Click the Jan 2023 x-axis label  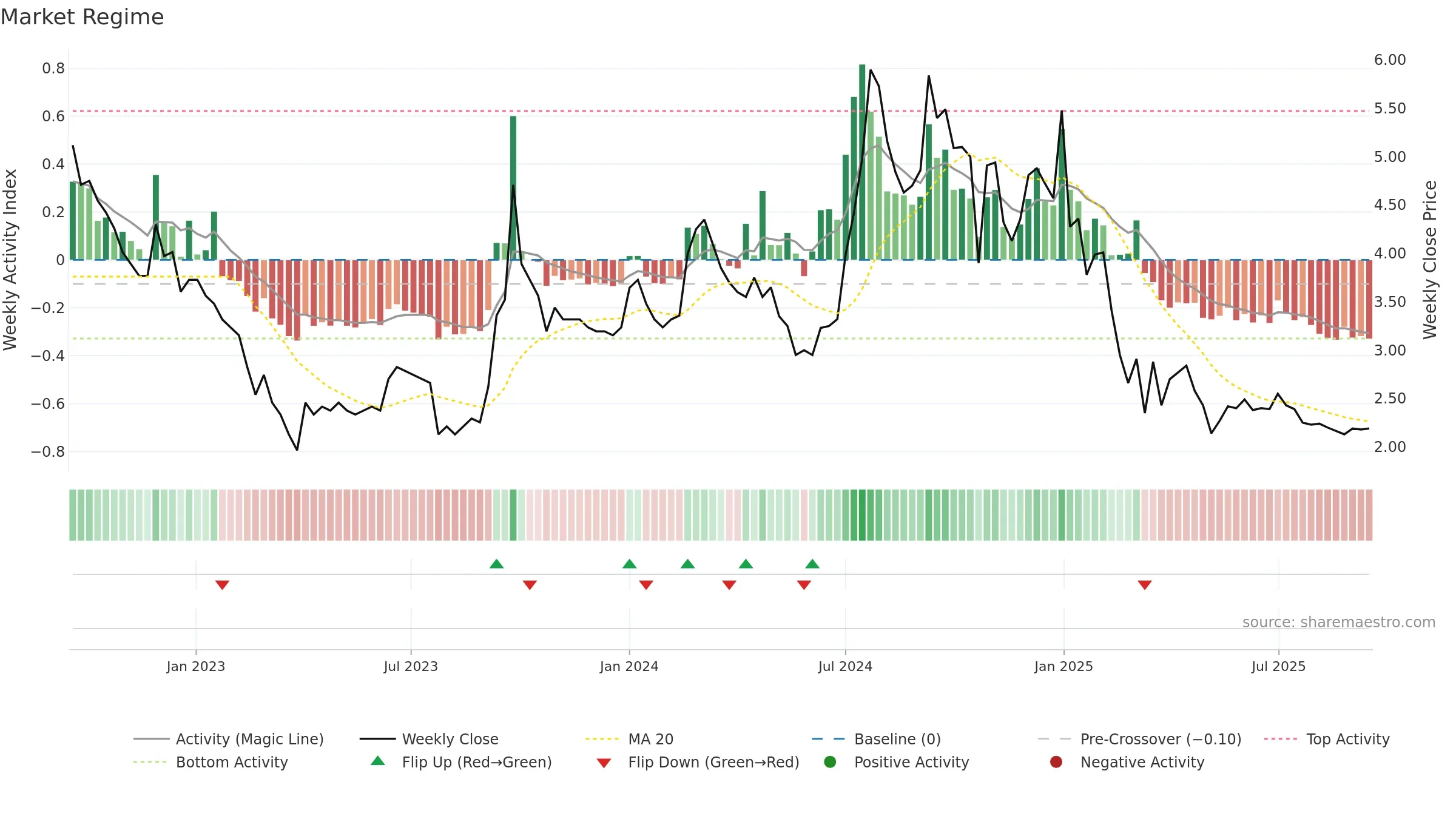click(196, 666)
